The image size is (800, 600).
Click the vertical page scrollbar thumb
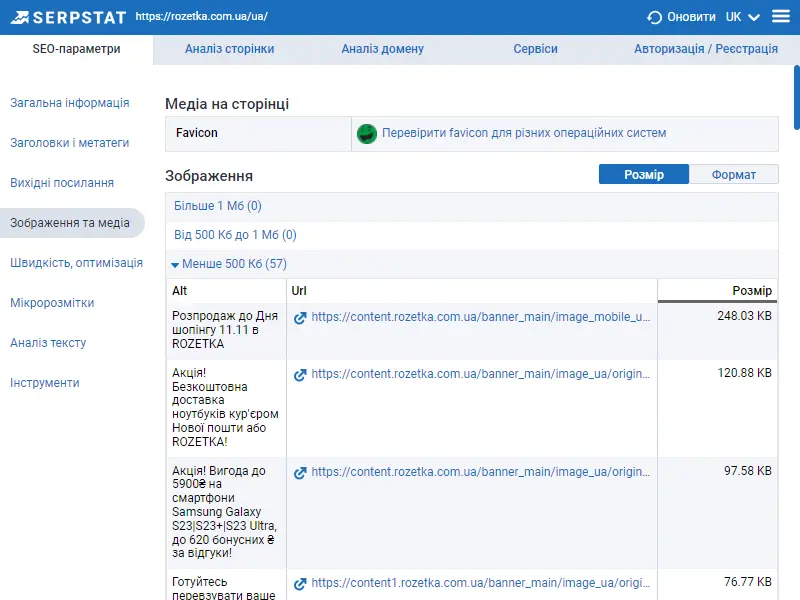(x=796, y=97)
